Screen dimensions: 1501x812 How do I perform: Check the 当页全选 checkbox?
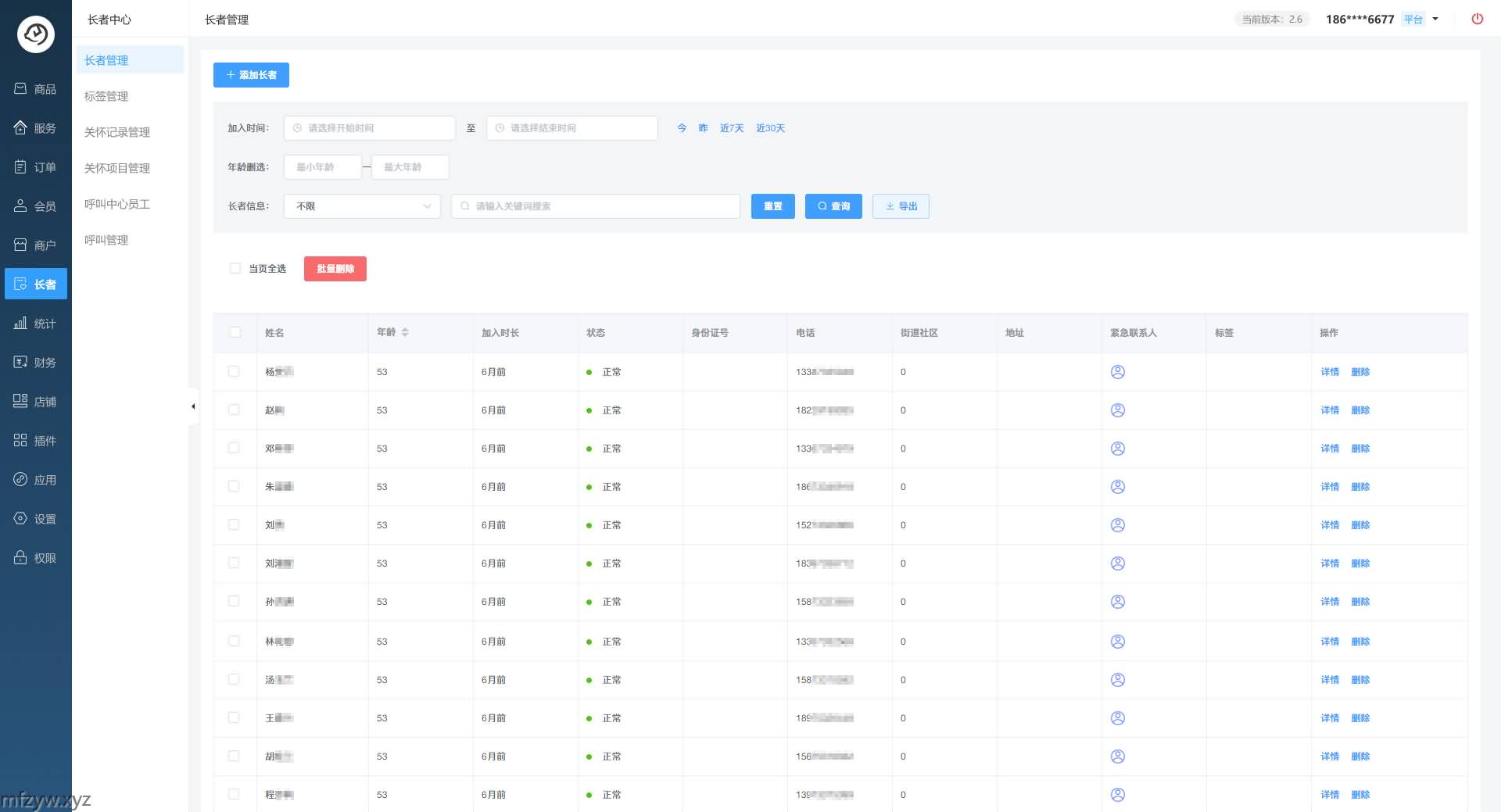(x=235, y=268)
